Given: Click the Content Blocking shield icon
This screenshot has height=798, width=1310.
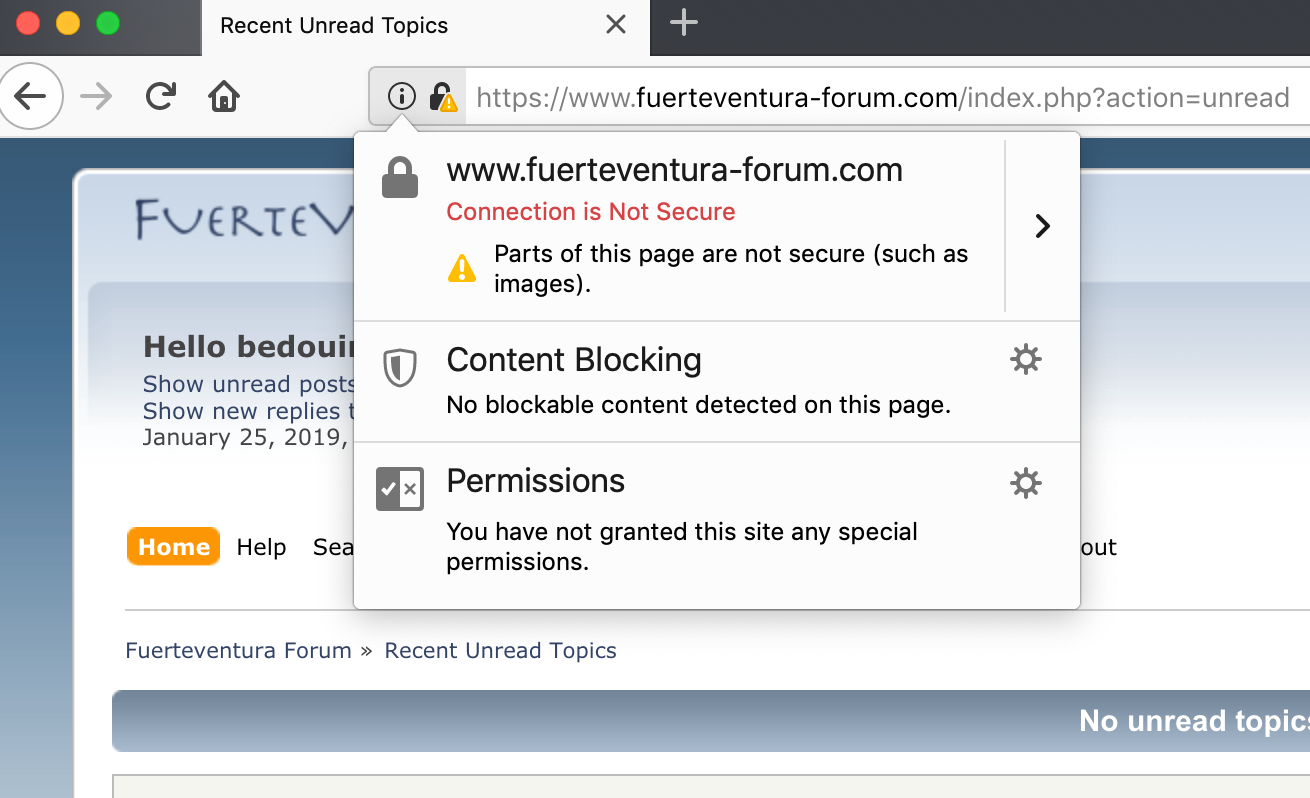Looking at the screenshot, I should [x=400, y=368].
